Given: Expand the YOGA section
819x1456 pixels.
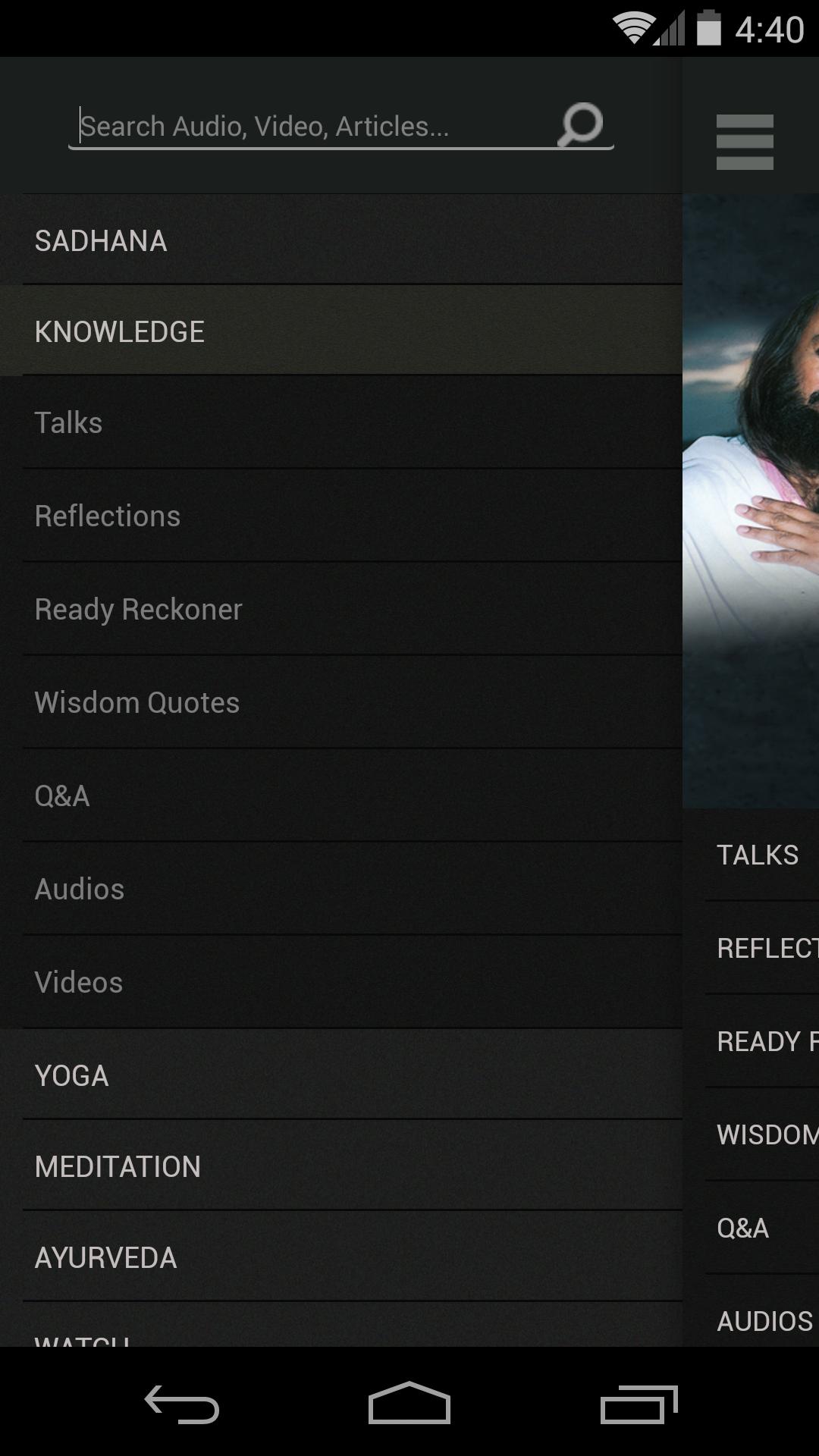Looking at the screenshot, I should (341, 1075).
